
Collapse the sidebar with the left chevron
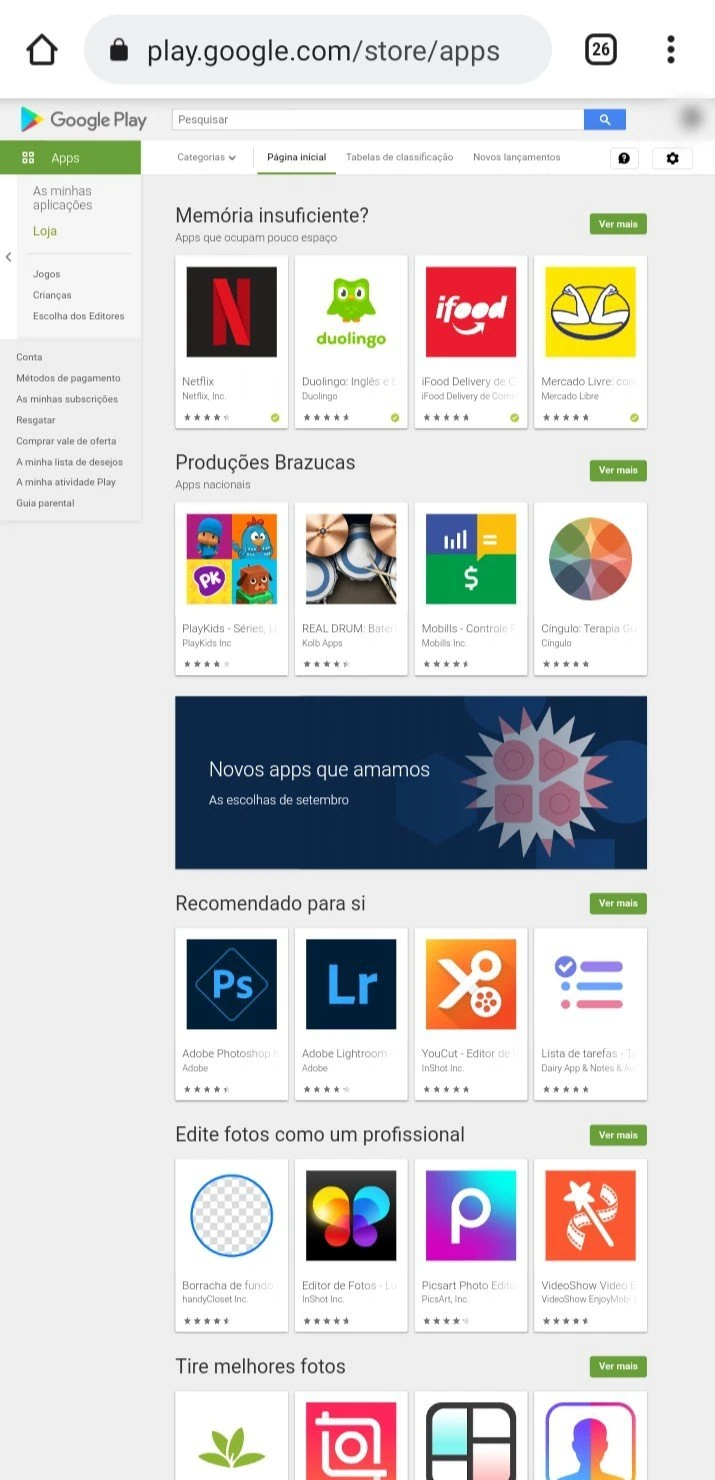8,257
